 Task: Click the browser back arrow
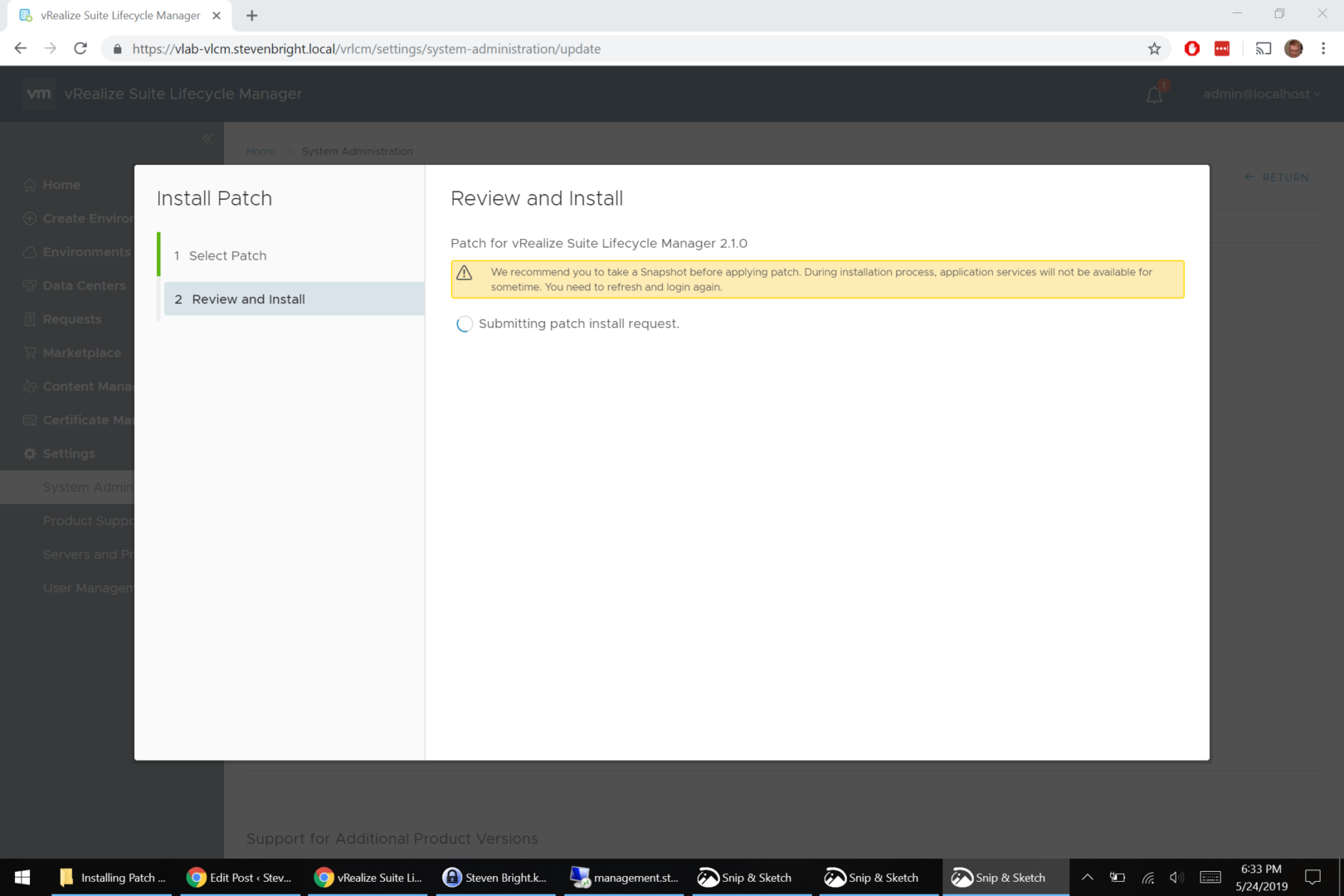click(21, 49)
